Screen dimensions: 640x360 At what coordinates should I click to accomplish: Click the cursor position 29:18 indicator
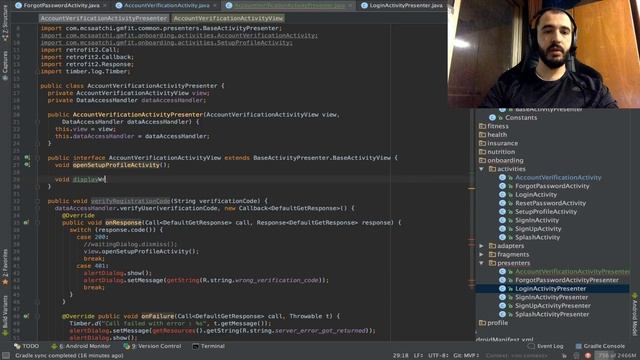point(400,356)
